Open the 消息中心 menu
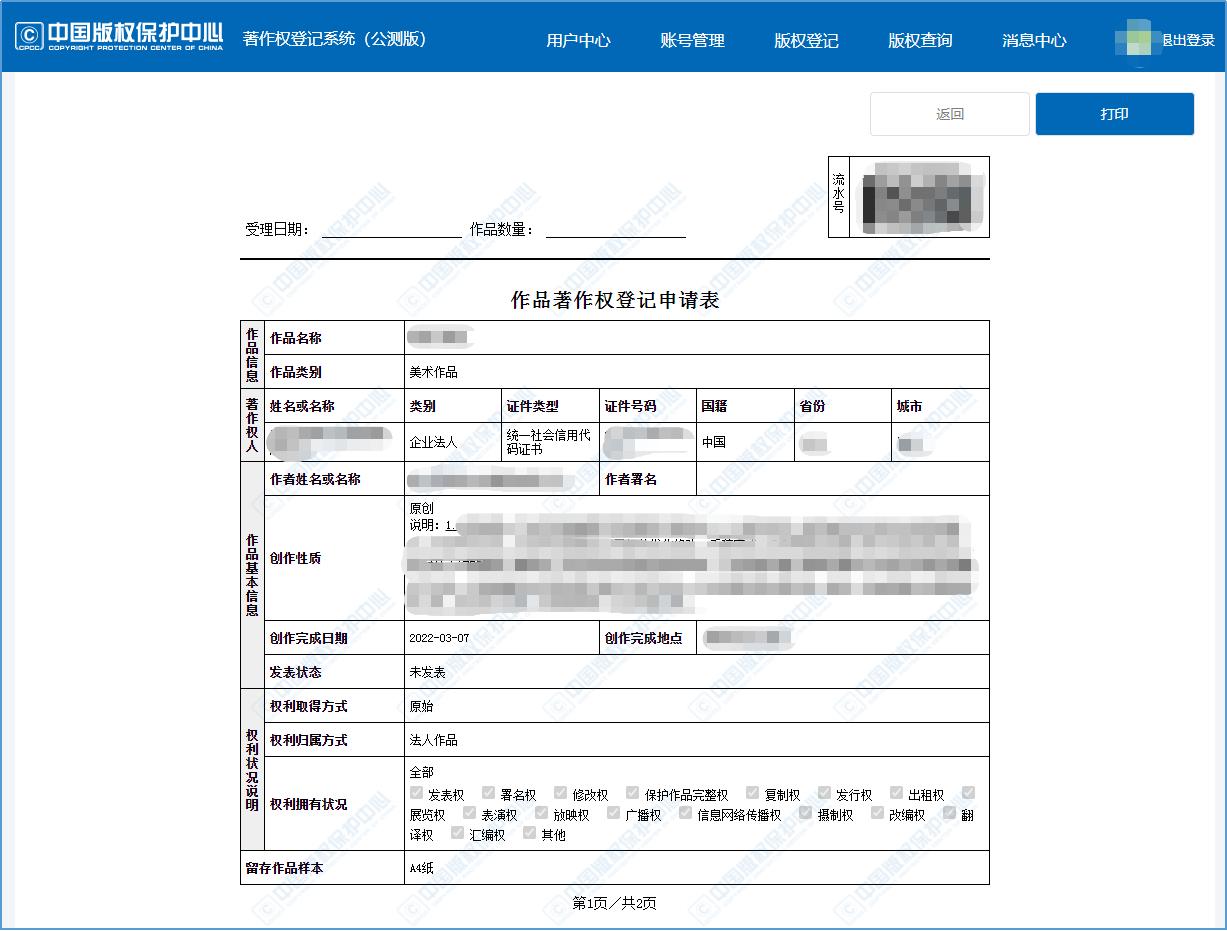Screen dimensions: 1227x931 1034,40
